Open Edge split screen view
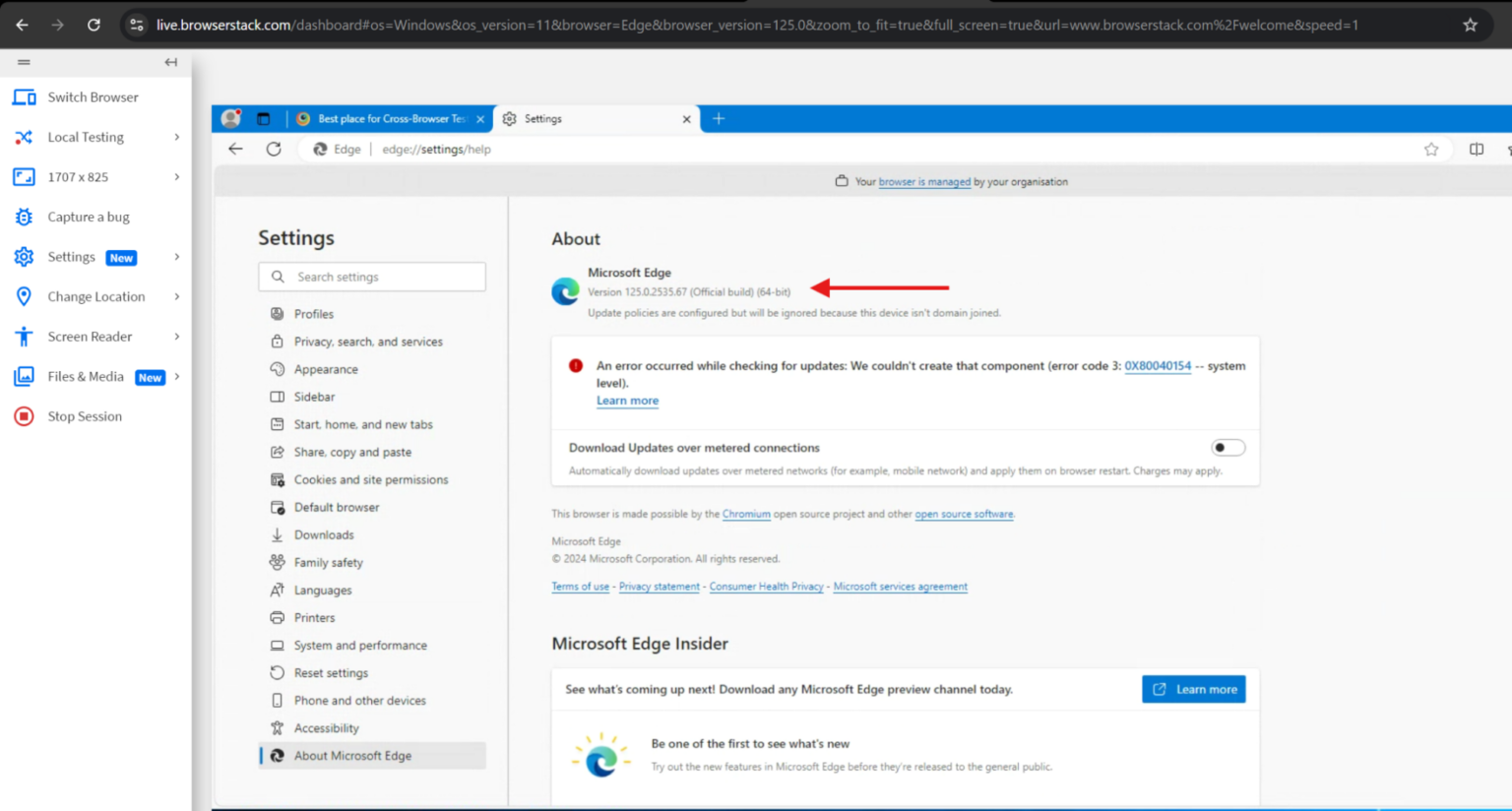Screen dimensions: 1512x811 1476,149
